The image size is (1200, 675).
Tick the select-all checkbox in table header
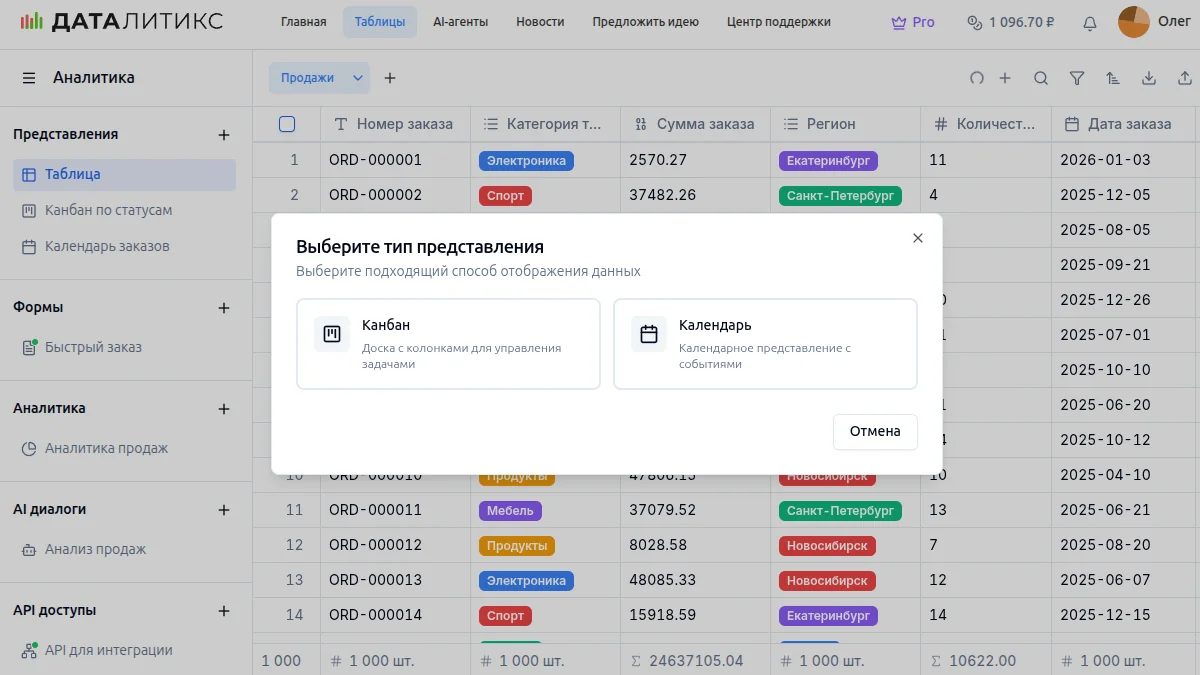(x=287, y=124)
